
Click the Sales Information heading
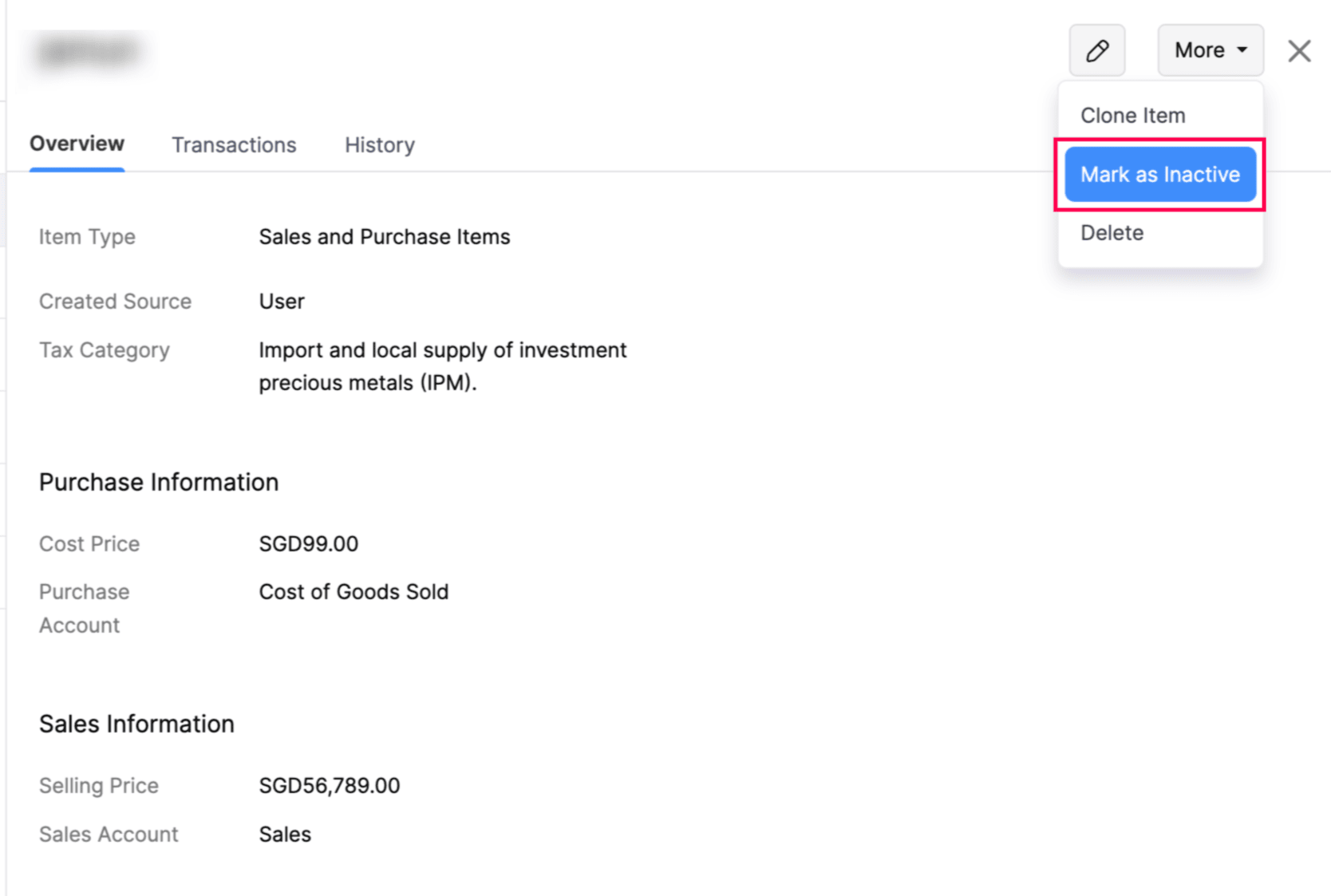click(136, 724)
